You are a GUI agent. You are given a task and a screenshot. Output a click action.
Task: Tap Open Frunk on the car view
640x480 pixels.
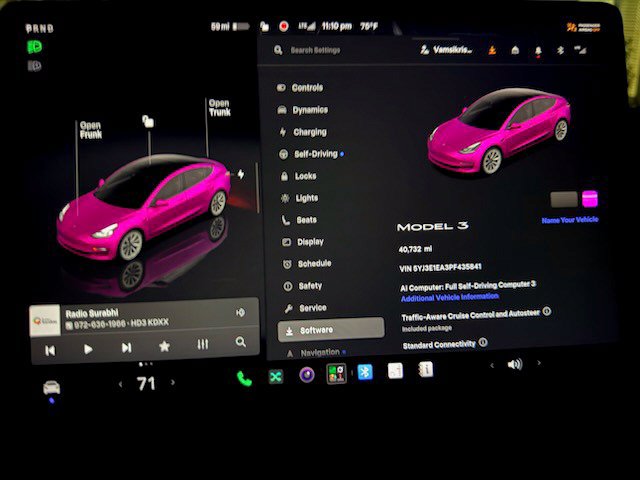coord(91,130)
